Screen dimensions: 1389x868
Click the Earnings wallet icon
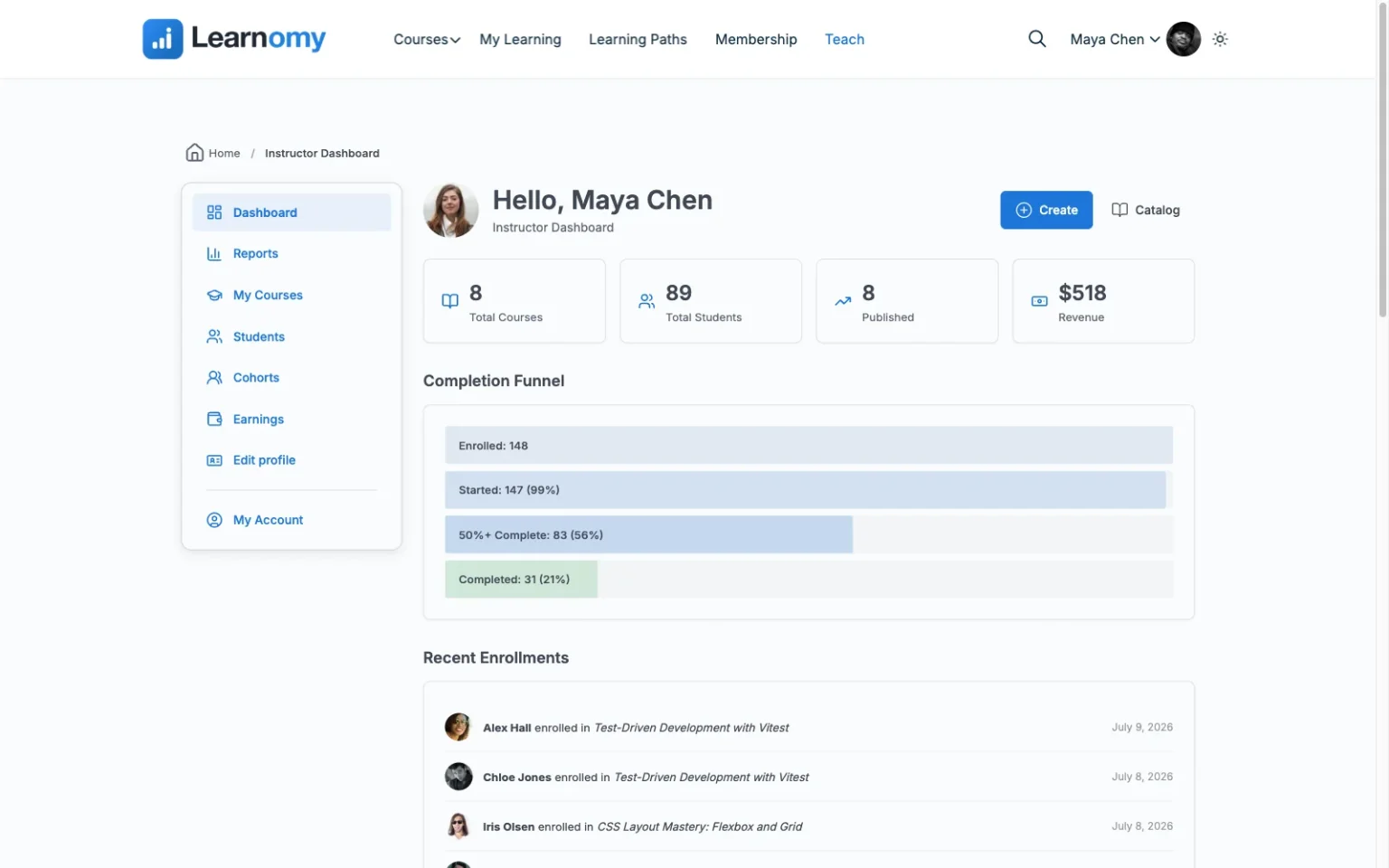pos(214,419)
